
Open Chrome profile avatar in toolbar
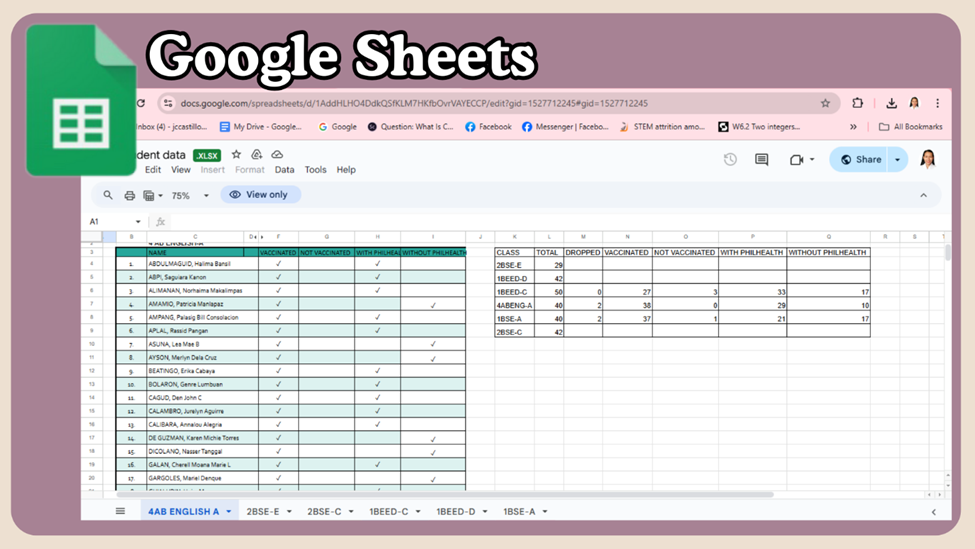pyautogui.click(x=914, y=103)
